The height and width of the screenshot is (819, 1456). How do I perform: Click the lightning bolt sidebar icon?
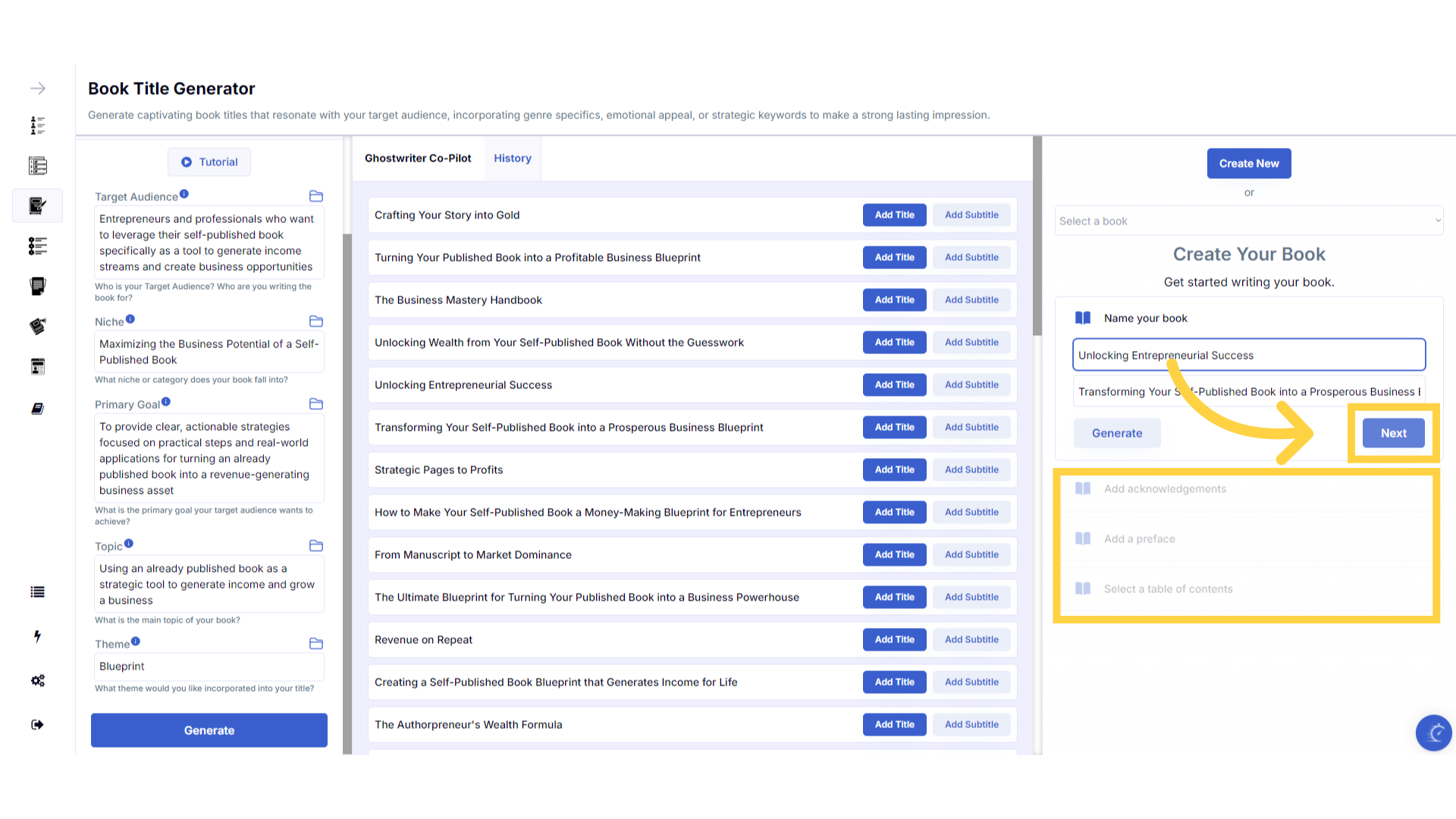(x=37, y=636)
